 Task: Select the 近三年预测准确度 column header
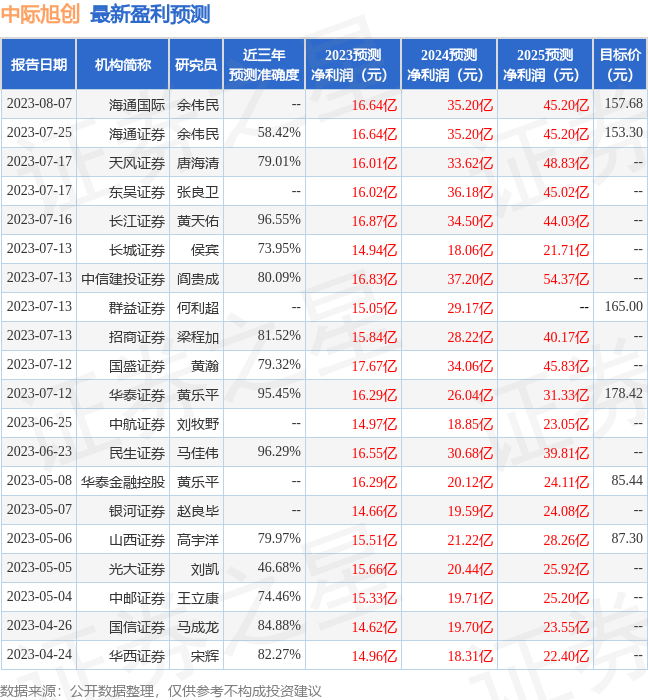(264, 64)
